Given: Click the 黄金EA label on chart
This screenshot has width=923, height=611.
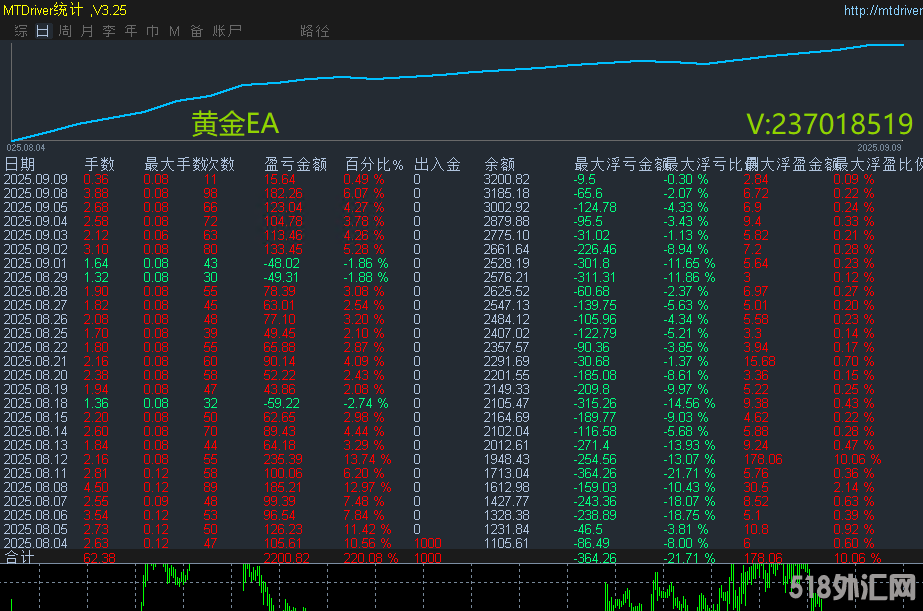Looking at the screenshot, I should (x=235, y=125).
